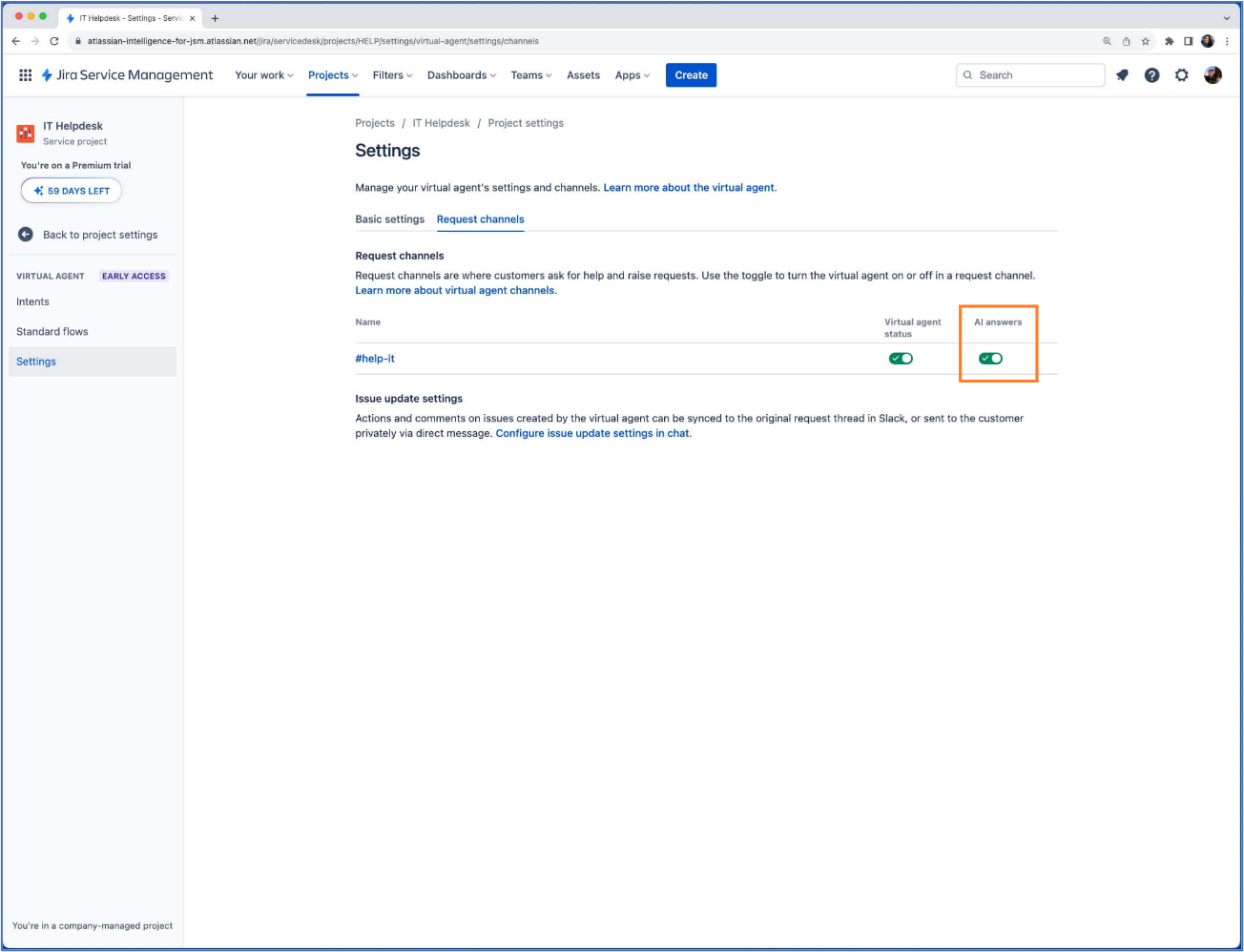Click the back arrow icon beside project settings
The width and height of the screenshot is (1244, 952).
click(x=26, y=235)
